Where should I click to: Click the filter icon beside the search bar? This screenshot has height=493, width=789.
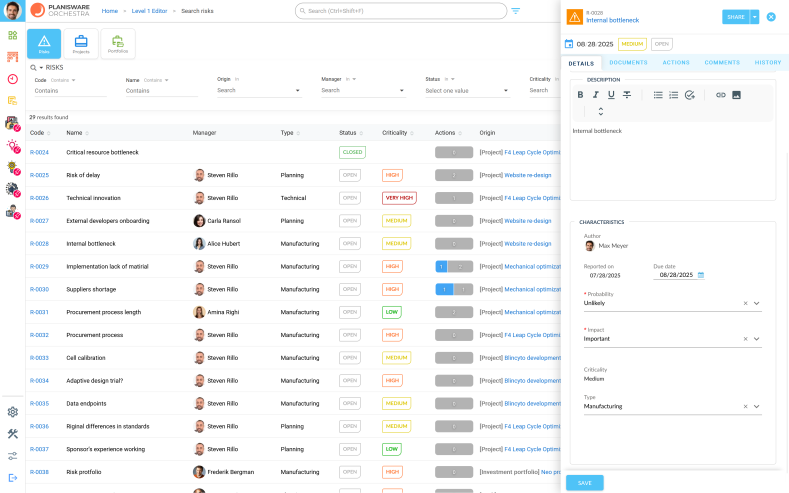516,11
